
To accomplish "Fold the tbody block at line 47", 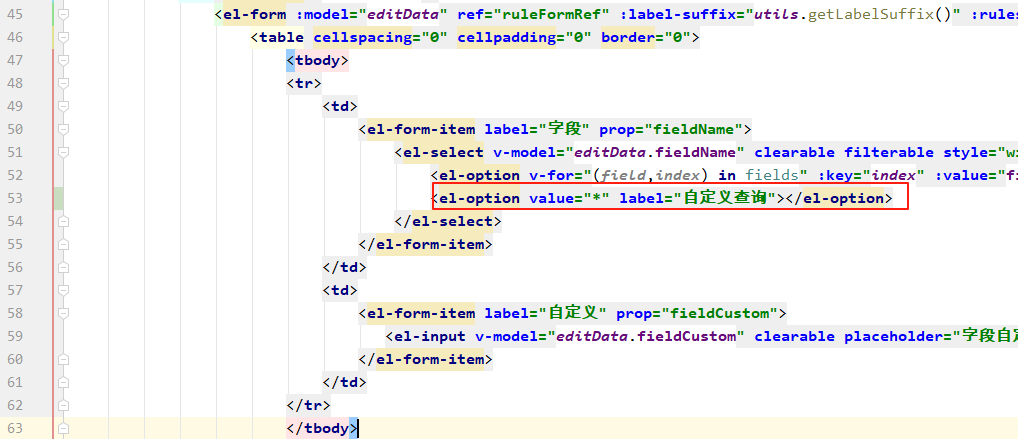I will [x=64, y=61].
